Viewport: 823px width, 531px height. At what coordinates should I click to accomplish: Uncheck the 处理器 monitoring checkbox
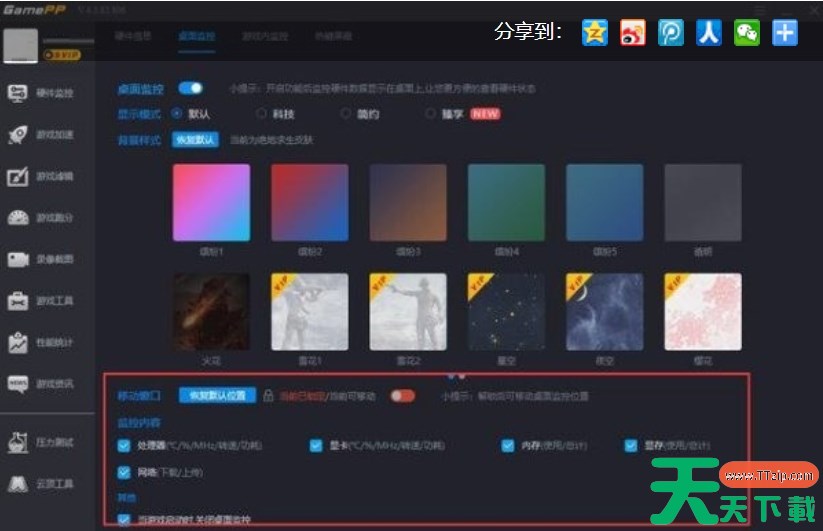124,445
